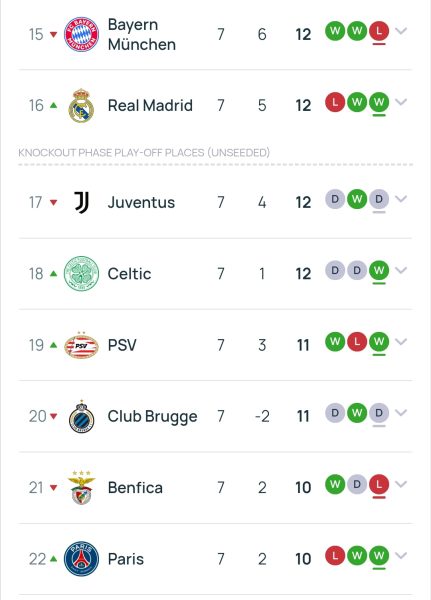Click the Club Brugge crest
Viewport: 431px width, 600px height.
click(81, 416)
